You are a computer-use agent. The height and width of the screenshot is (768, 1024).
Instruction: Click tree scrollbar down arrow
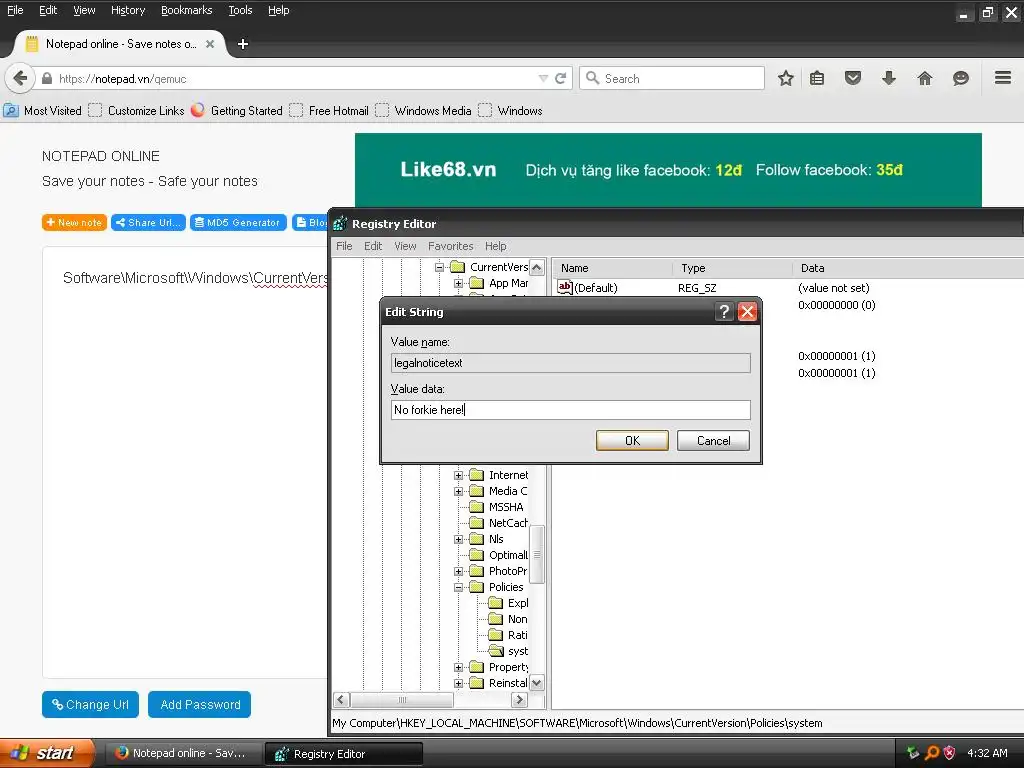537,683
